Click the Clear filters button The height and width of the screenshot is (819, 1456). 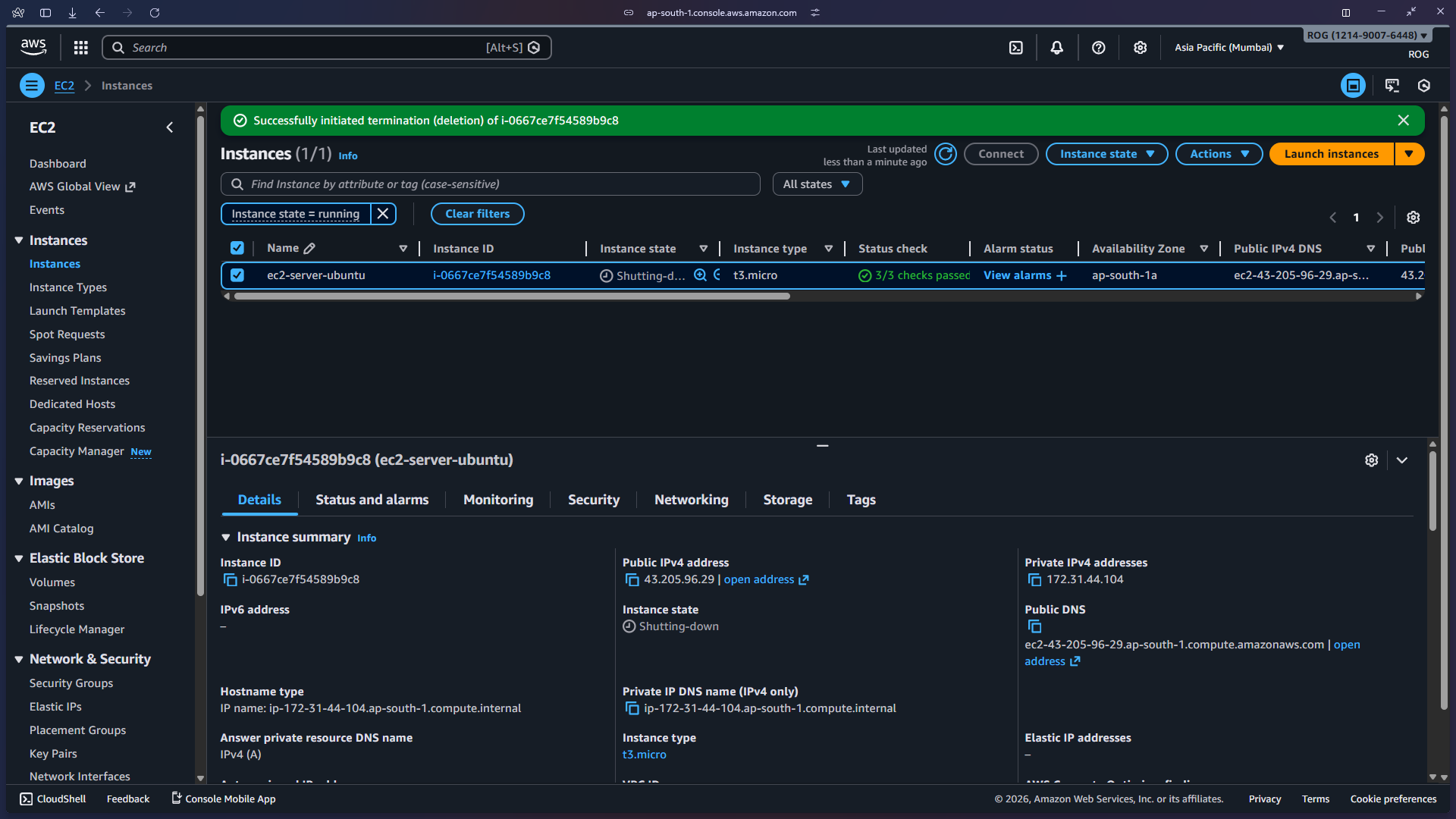click(x=477, y=214)
